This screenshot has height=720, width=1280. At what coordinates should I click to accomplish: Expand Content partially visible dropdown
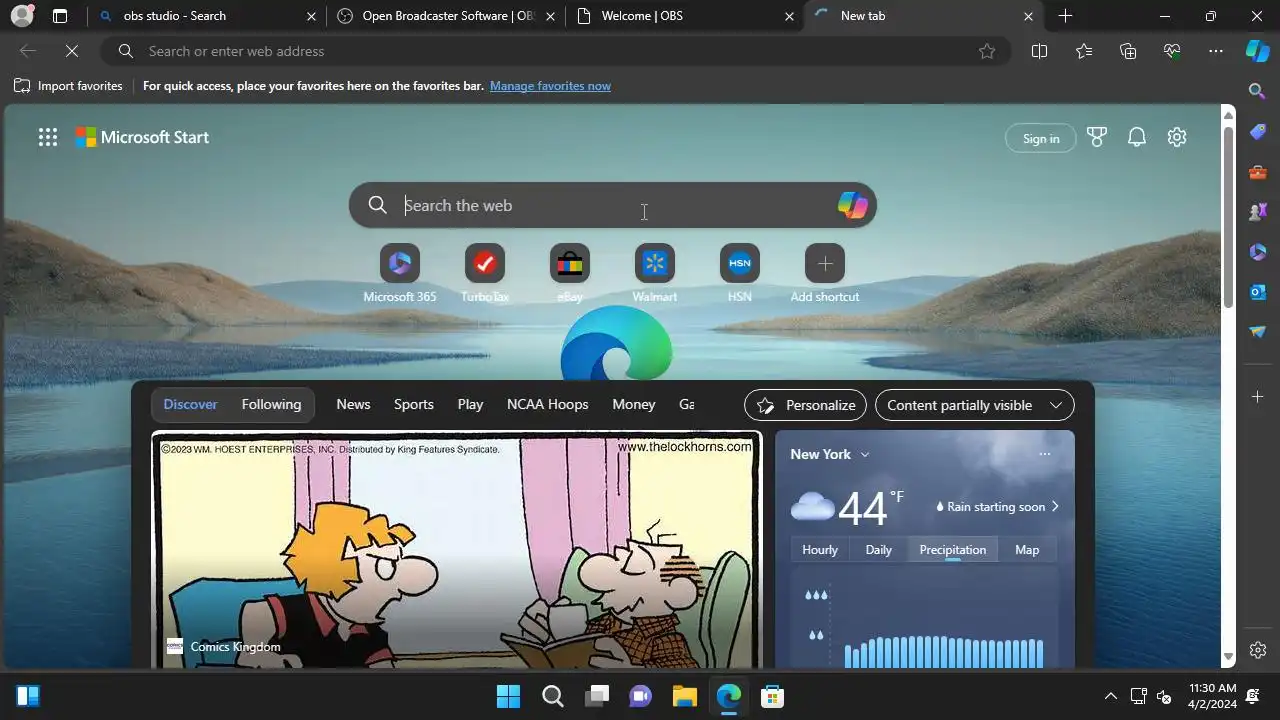(975, 405)
